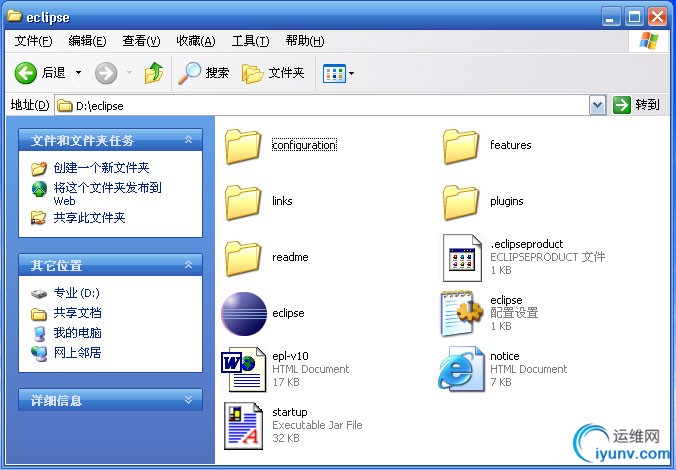The width and height of the screenshot is (676, 470).
Task: Click the D:\eclipse address field
Action: pyautogui.click(x=322, y=106)
